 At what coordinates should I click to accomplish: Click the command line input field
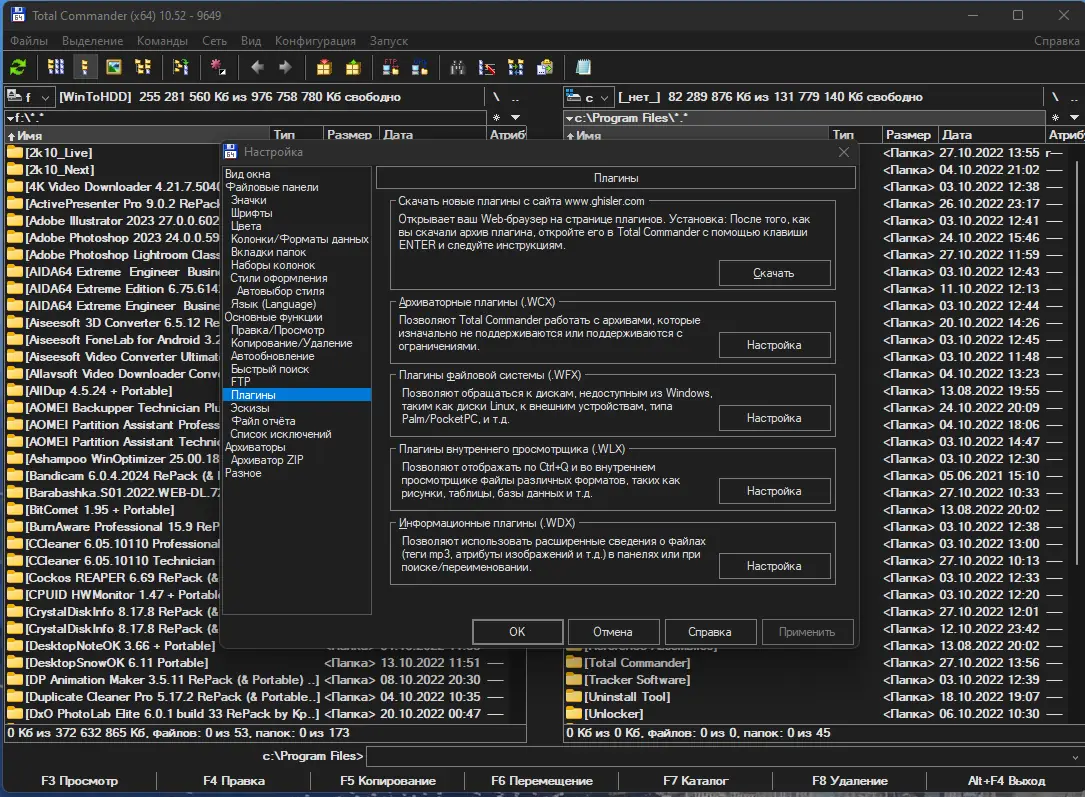720,755
